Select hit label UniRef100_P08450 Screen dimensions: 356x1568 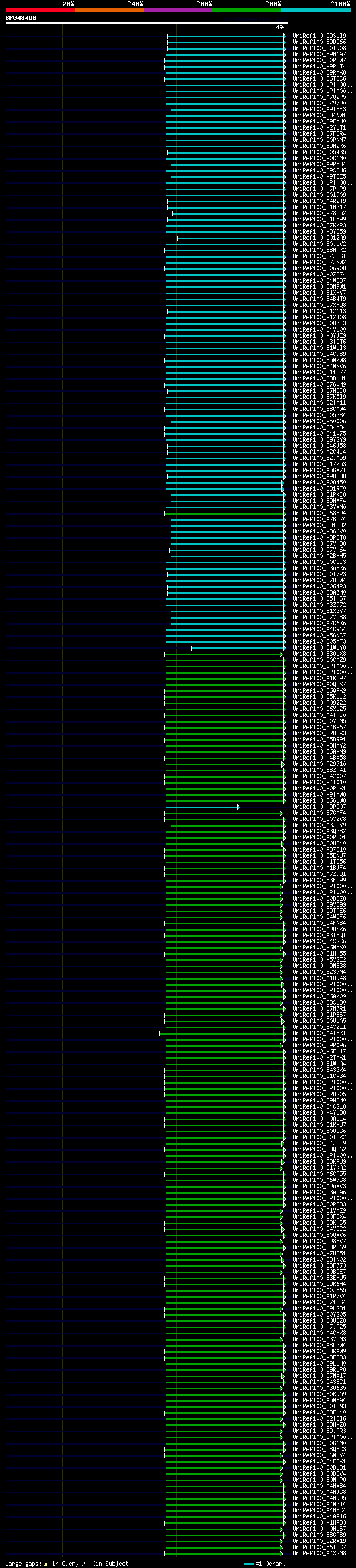319,483
